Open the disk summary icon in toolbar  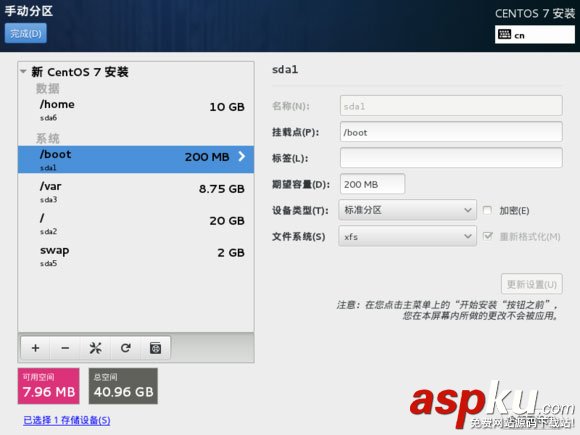point(155,348)
